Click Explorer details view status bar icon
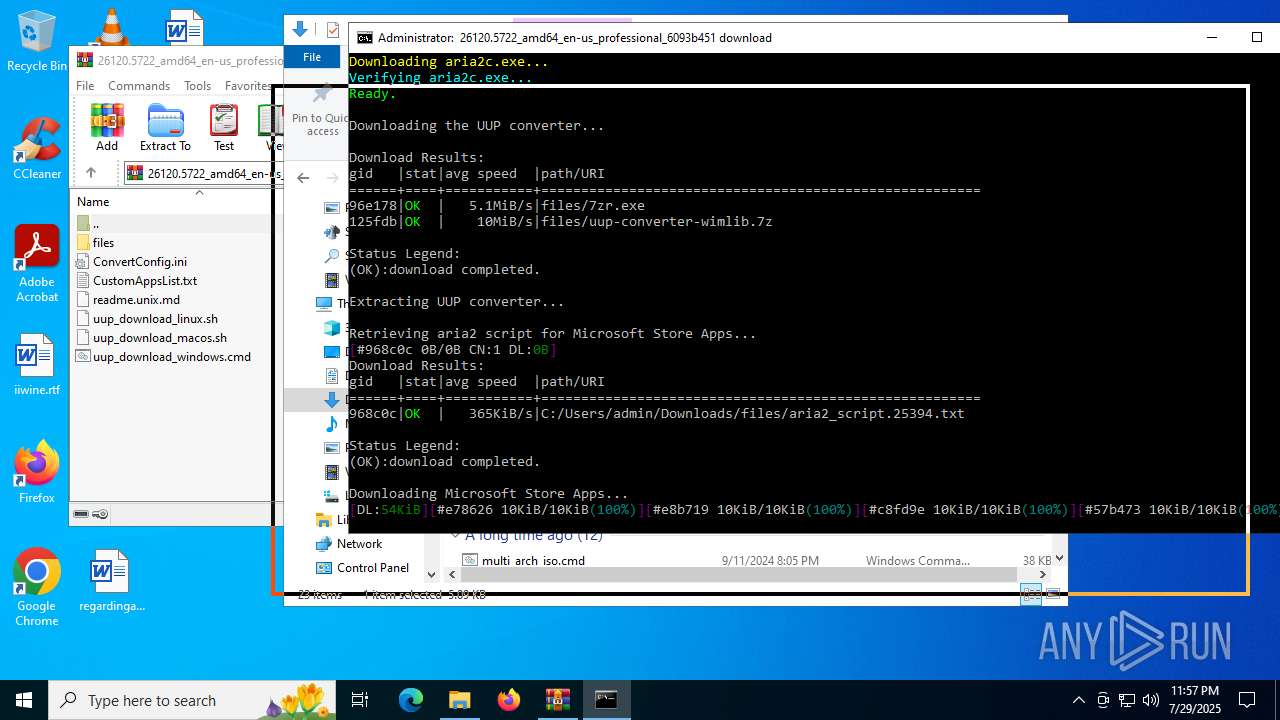 pyautogui.click(x=1029, y=595)
